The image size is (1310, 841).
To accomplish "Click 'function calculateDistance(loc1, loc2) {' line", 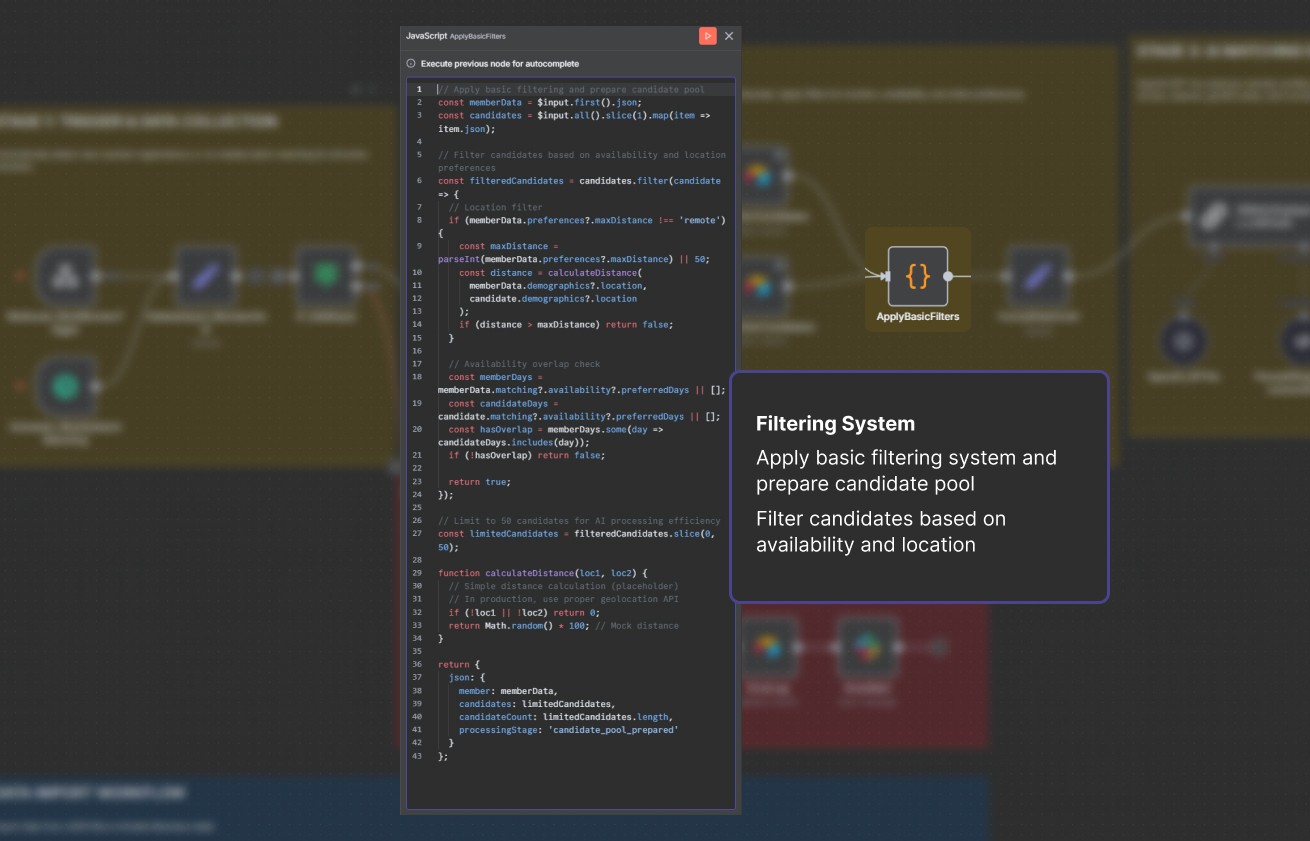I will point(543,573).
